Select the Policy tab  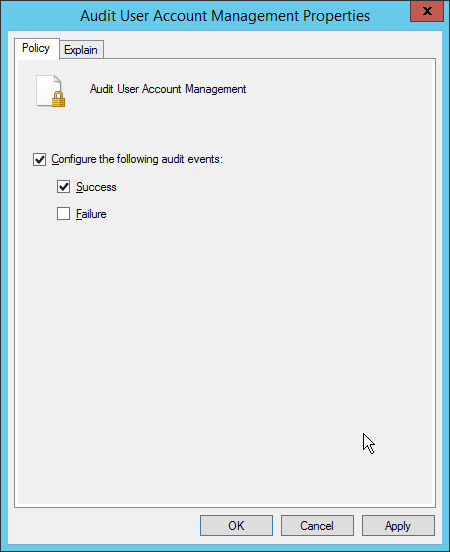36,48
